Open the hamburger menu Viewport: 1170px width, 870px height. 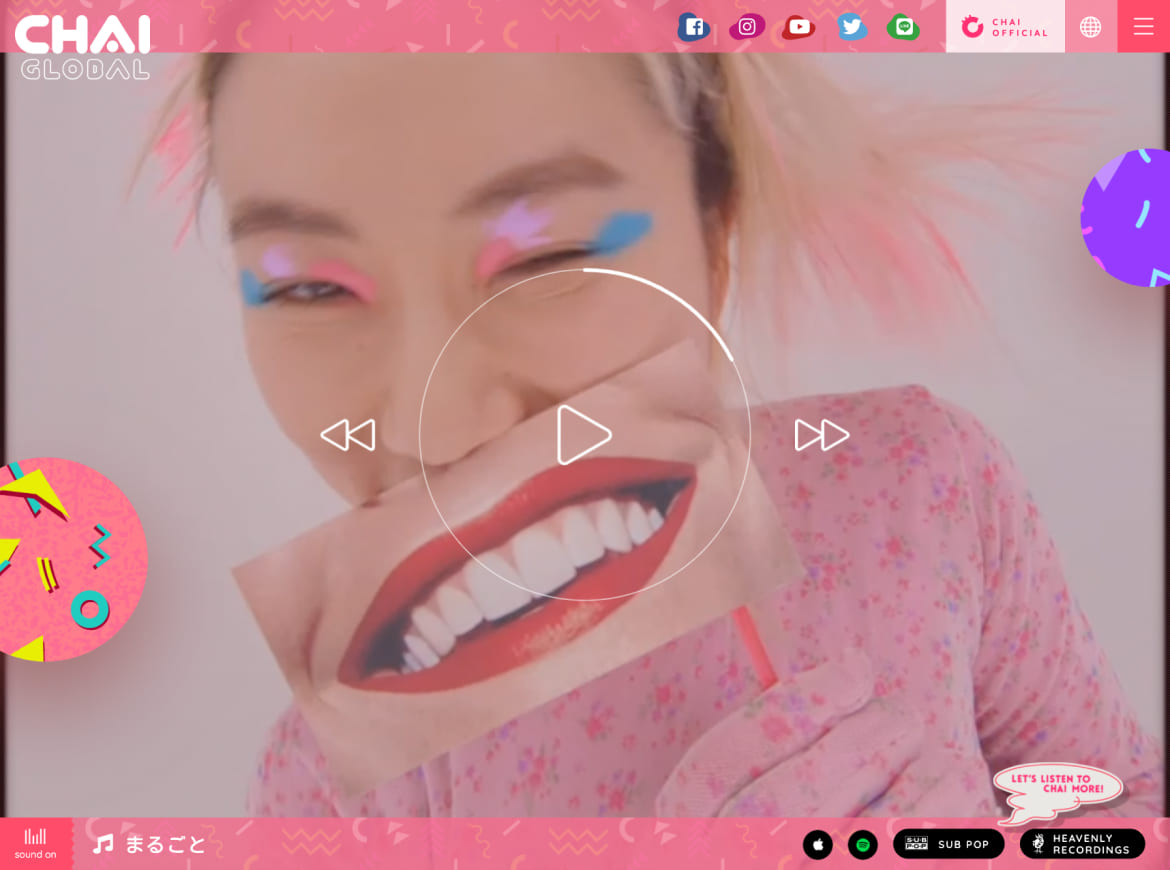coord(1143,27)
